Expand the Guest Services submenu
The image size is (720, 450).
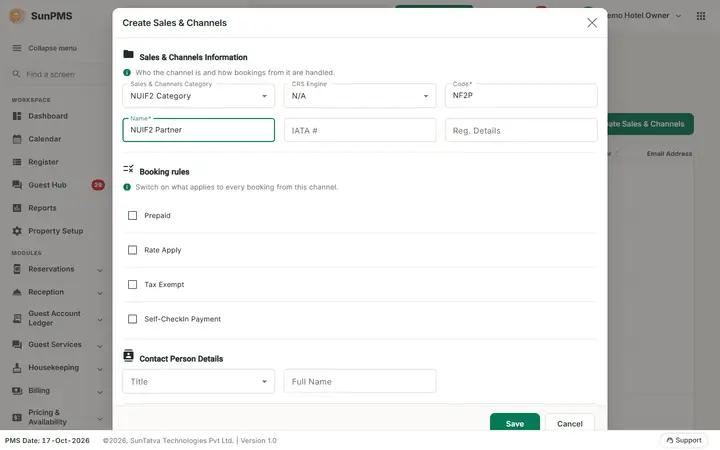100,346
